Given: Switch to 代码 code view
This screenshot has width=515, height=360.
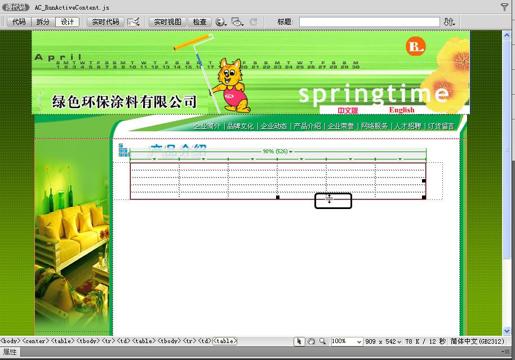Looking at the screenshot, I should 19,22.
